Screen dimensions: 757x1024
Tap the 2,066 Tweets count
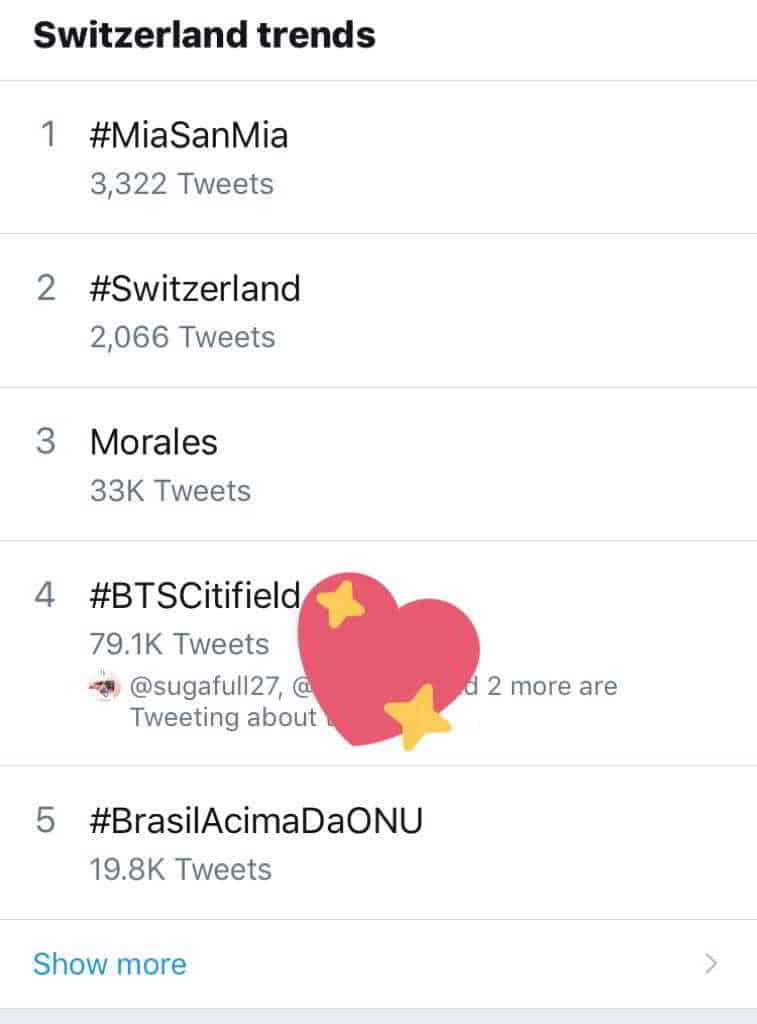pyautogui.click(x=181, y=337)
